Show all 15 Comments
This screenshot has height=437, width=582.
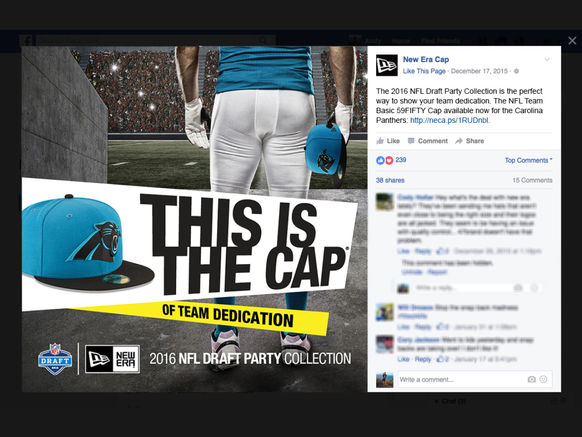point(532,180)
